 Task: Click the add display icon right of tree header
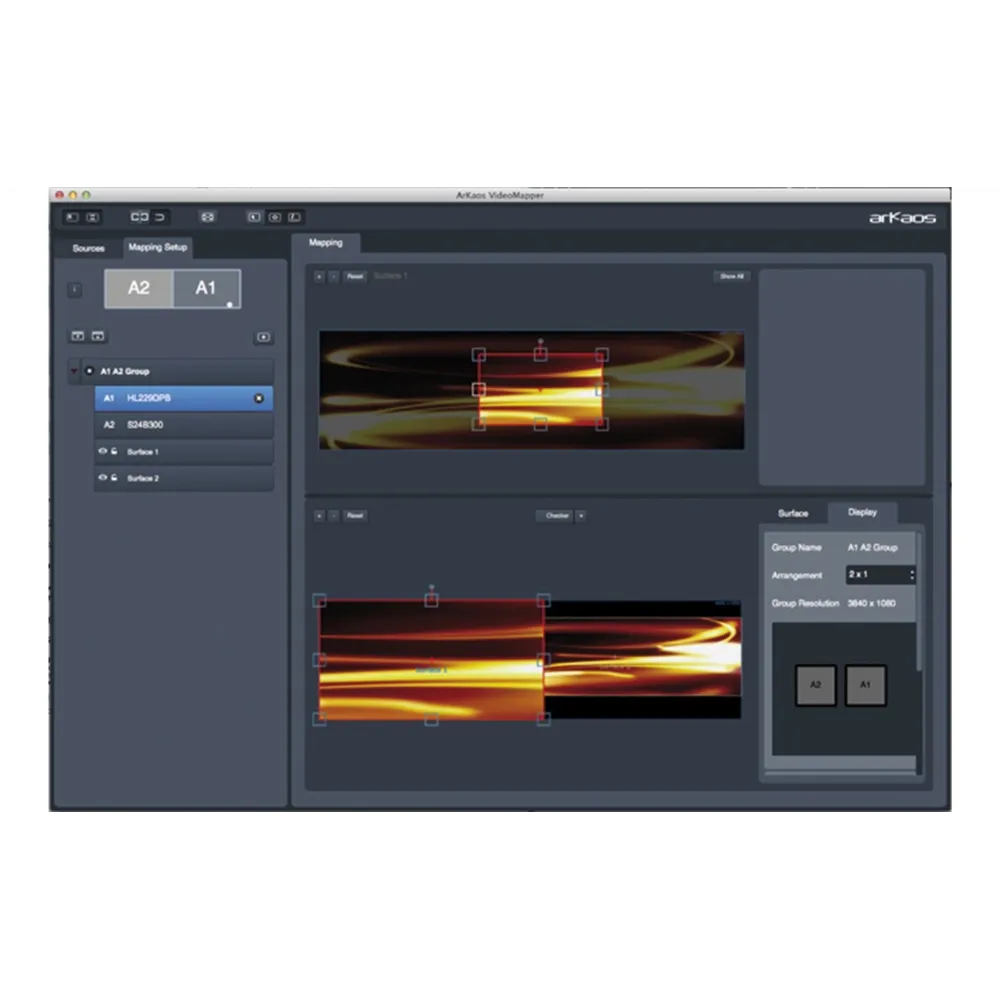(263, 337)
